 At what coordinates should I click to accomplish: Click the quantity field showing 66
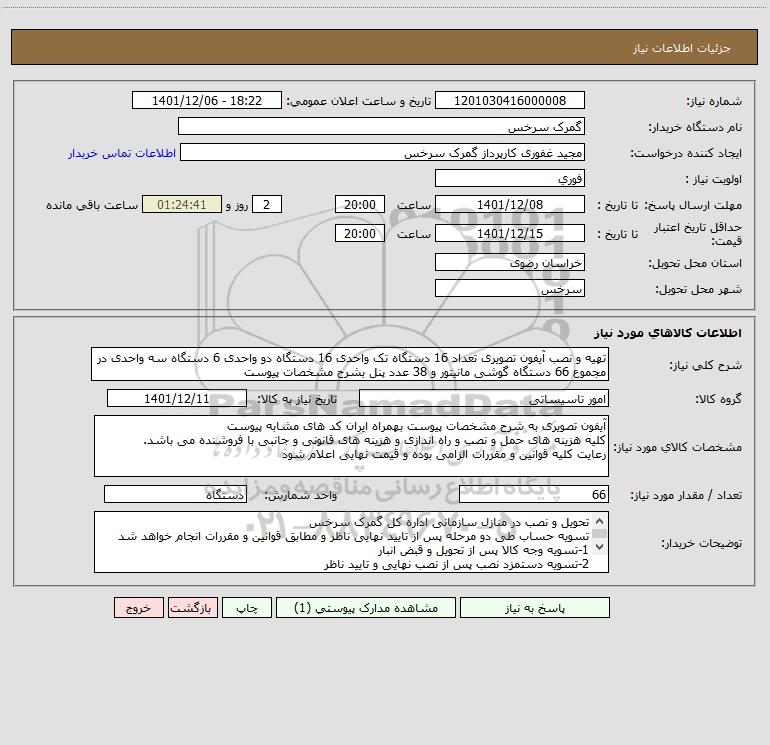534,495
